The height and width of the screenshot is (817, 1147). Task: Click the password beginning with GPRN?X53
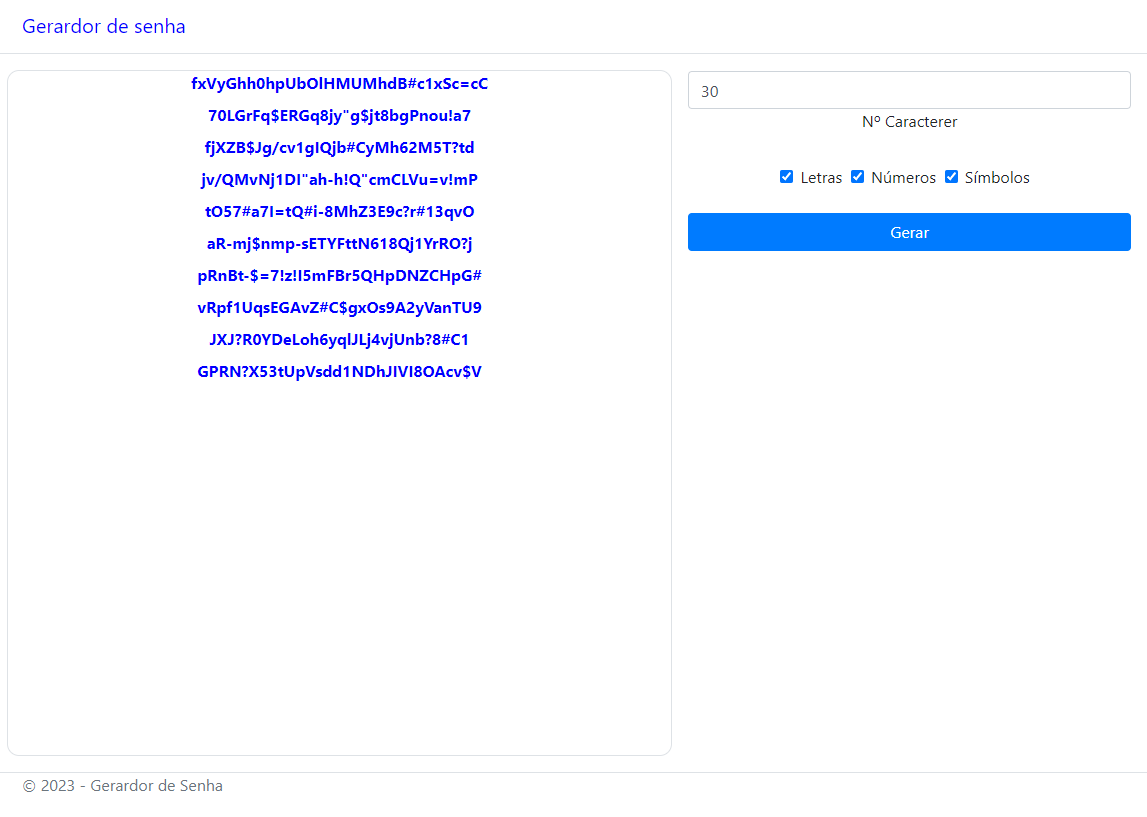coord(339,372)
